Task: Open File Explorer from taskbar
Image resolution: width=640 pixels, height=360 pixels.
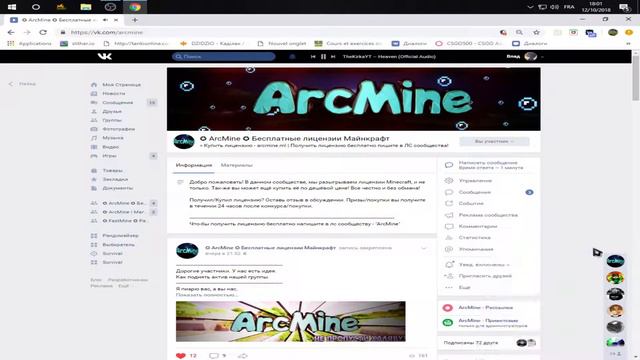Action: pos(86,7)
